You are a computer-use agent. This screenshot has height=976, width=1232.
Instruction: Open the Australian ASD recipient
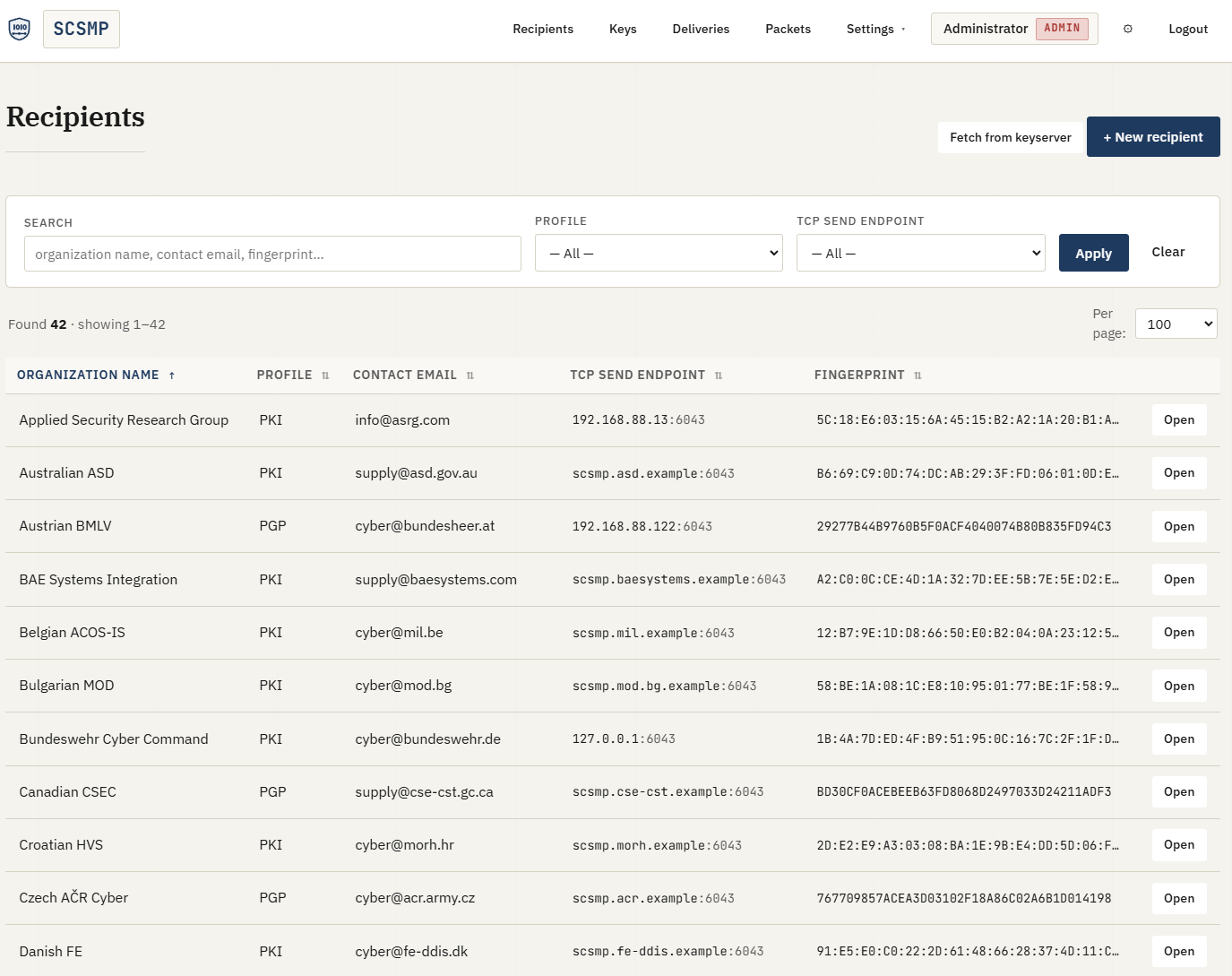coord(1179,472)
